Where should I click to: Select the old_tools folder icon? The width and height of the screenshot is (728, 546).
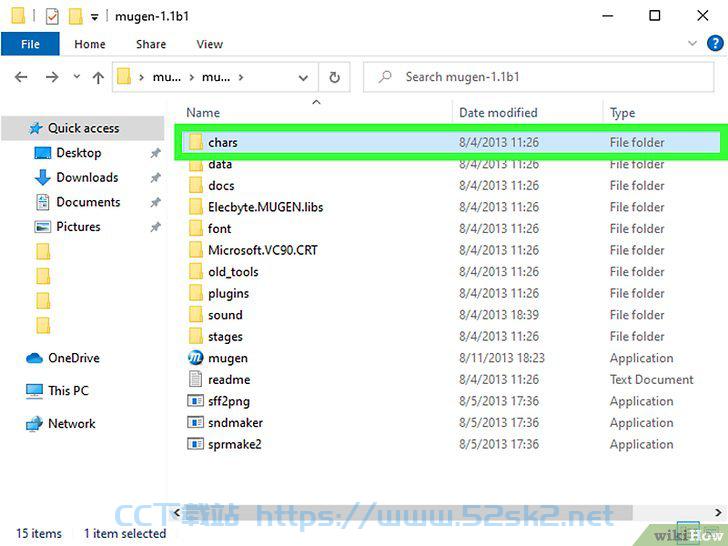[x=196, y=272]
